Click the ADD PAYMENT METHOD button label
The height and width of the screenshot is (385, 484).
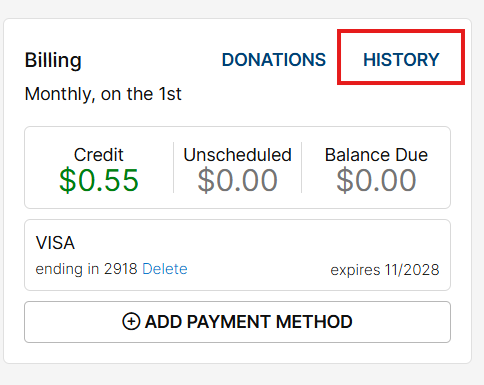248,322
